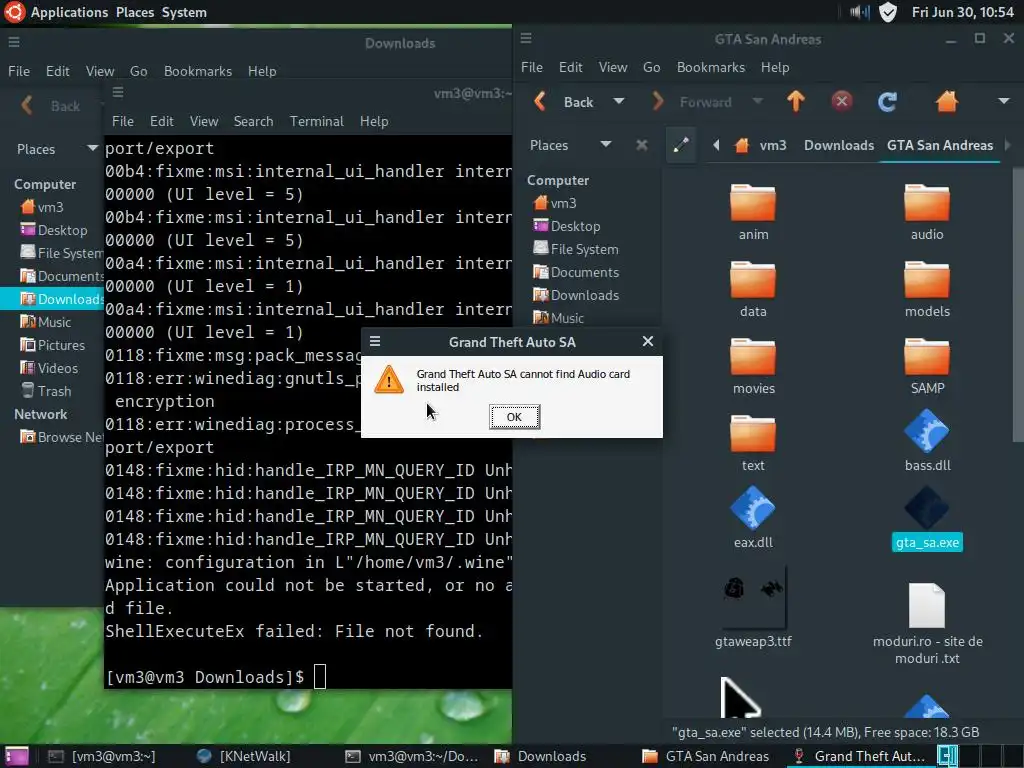Click the clock in the top panel
This screenshot has width=1024, height=768.
[x=963, y=12]
